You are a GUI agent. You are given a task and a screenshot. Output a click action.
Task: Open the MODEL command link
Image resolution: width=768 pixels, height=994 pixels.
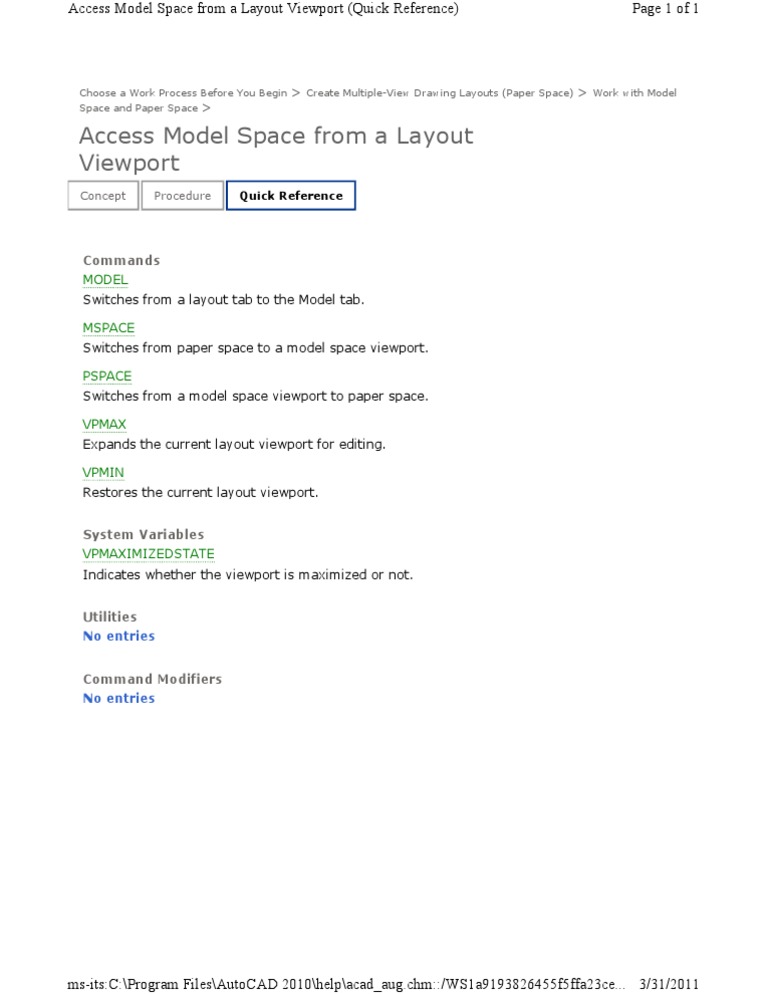click(x=105, y=280)
